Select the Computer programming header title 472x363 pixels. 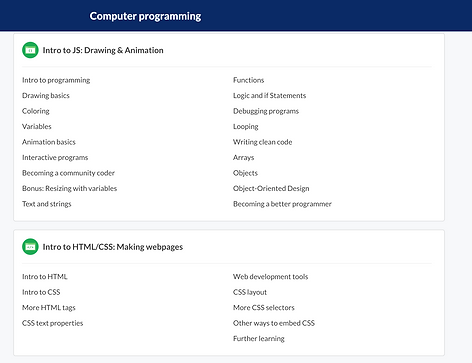[145, 16]
